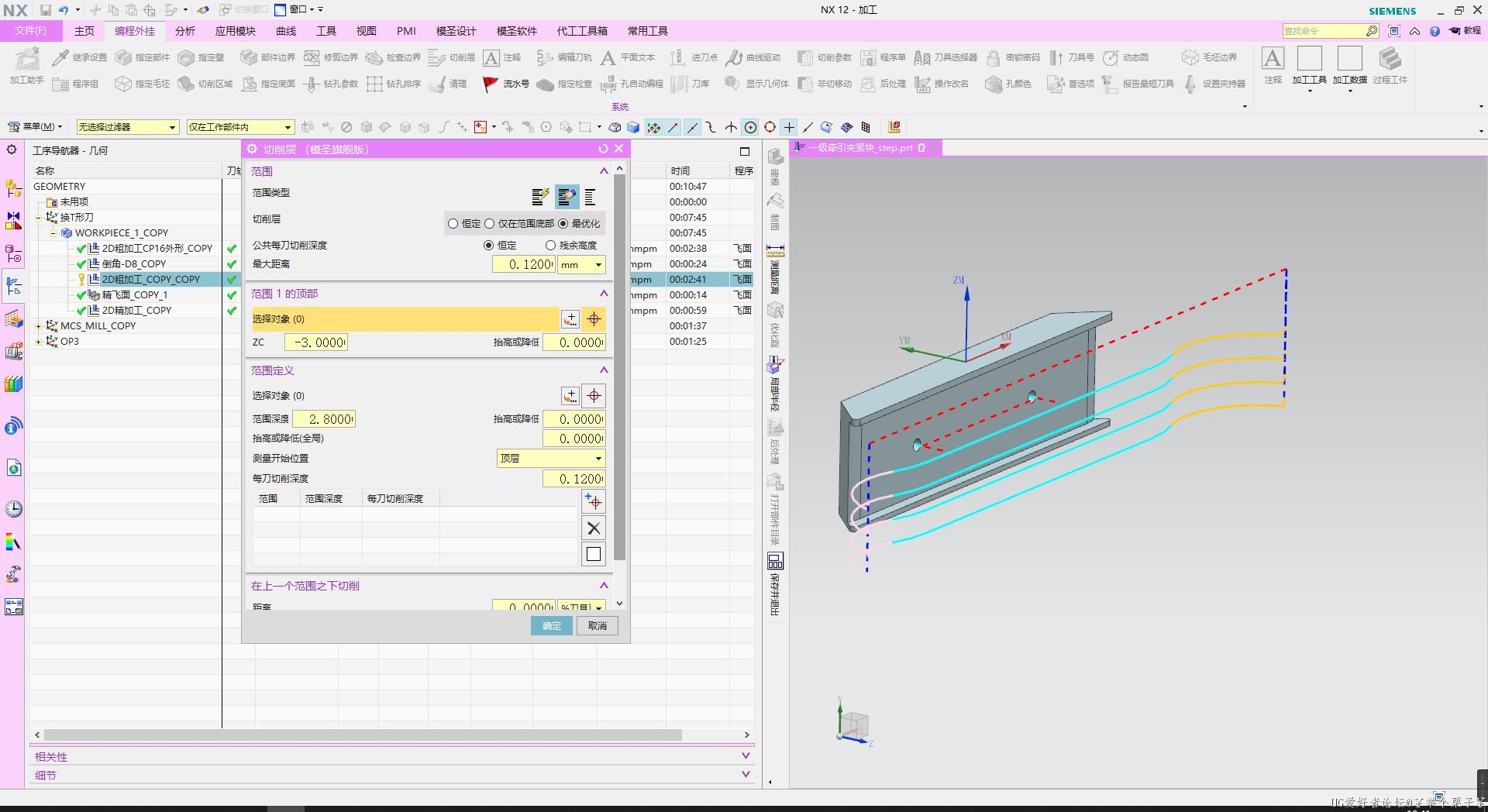Click the 刀具选择器 ribbon icon
This screenshot has width=1488, height=812.
tap(922, 57)
